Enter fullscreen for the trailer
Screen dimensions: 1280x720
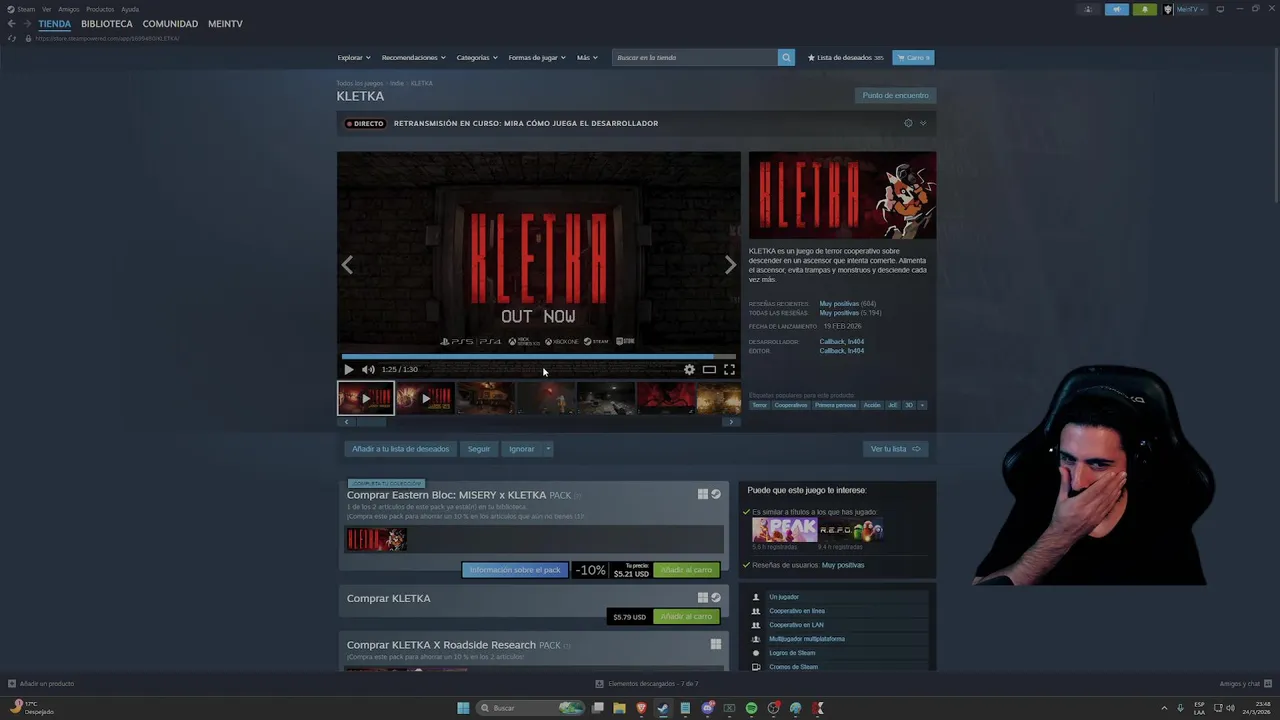pyautogui.click(x=729, y=370)
